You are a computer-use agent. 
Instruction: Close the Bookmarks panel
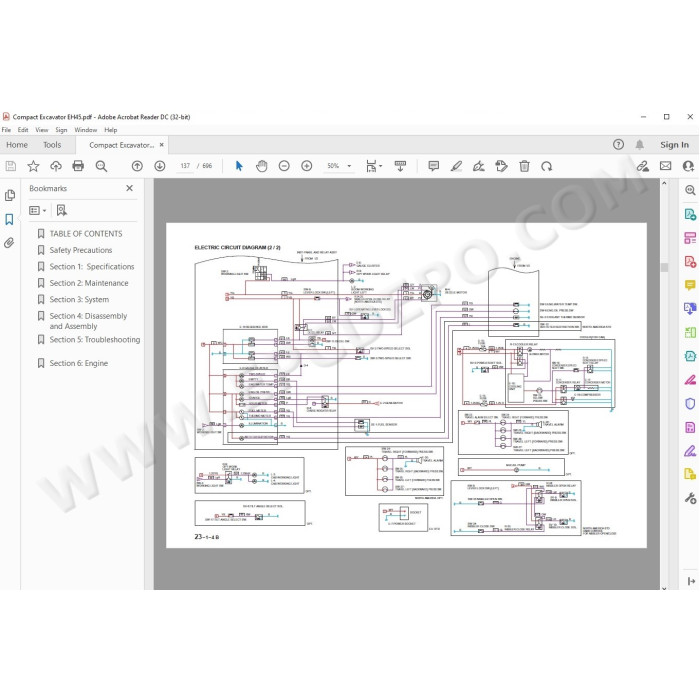[x=129, y=188]
